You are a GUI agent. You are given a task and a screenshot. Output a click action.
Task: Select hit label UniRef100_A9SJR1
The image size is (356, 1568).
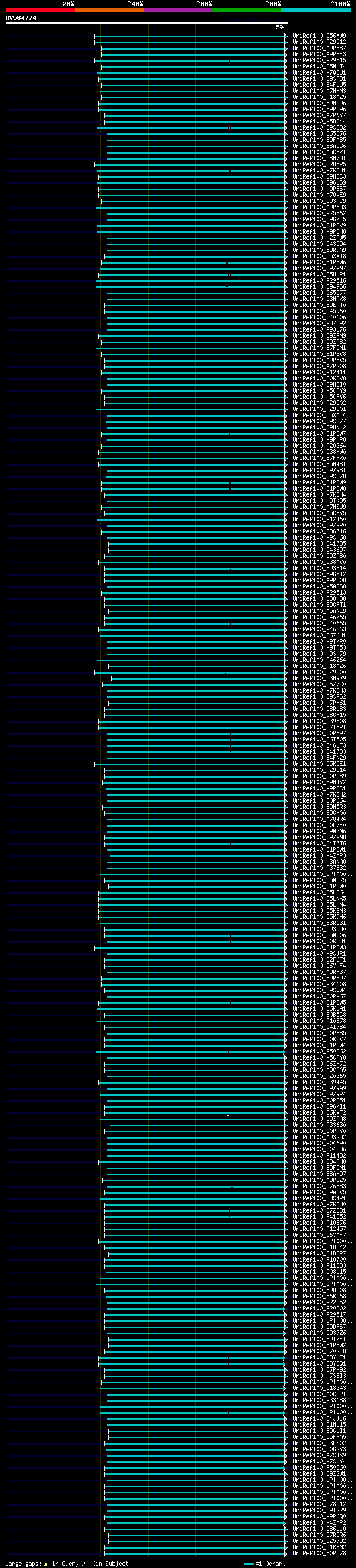[x=319, y=954]
